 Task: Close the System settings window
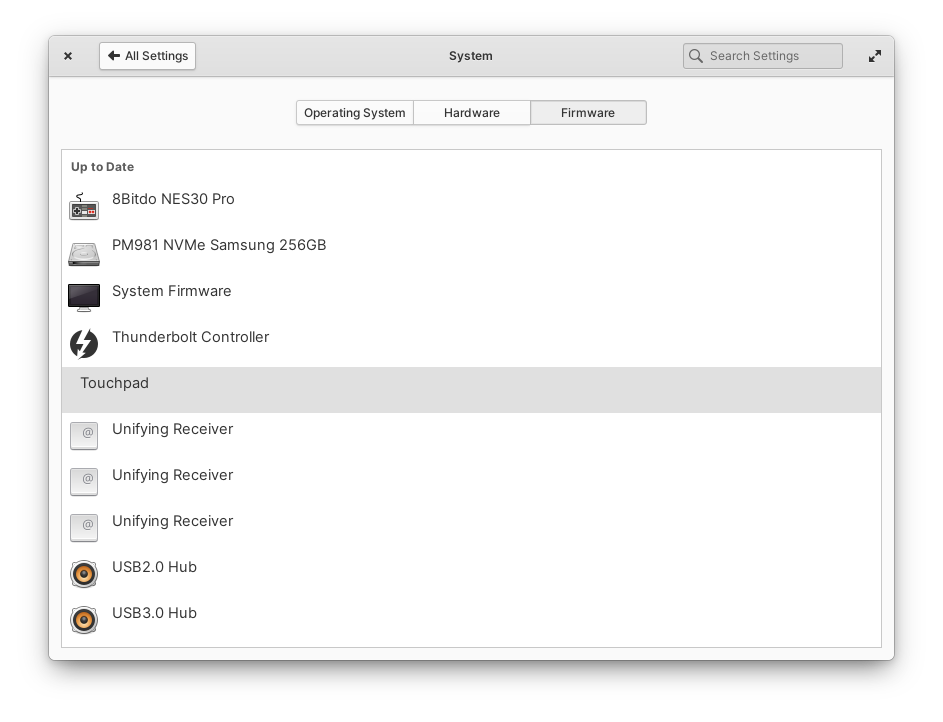click(x=67, y=55)
